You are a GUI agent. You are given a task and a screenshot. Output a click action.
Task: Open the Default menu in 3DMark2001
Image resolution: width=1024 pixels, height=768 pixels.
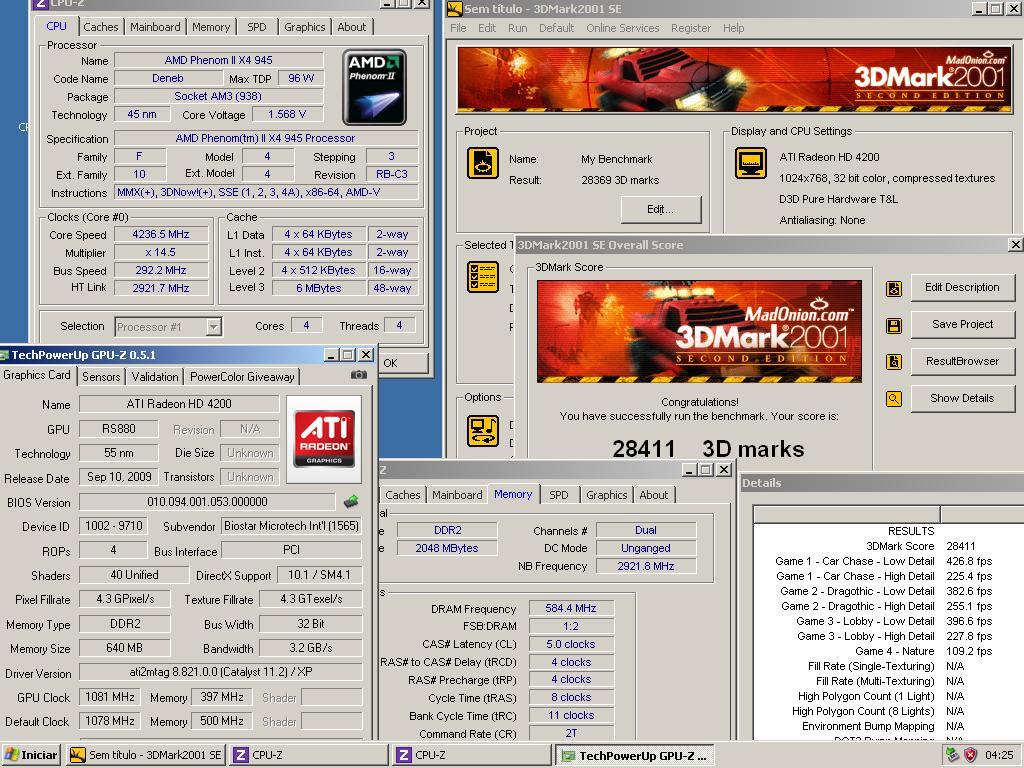tap(556, 28)
